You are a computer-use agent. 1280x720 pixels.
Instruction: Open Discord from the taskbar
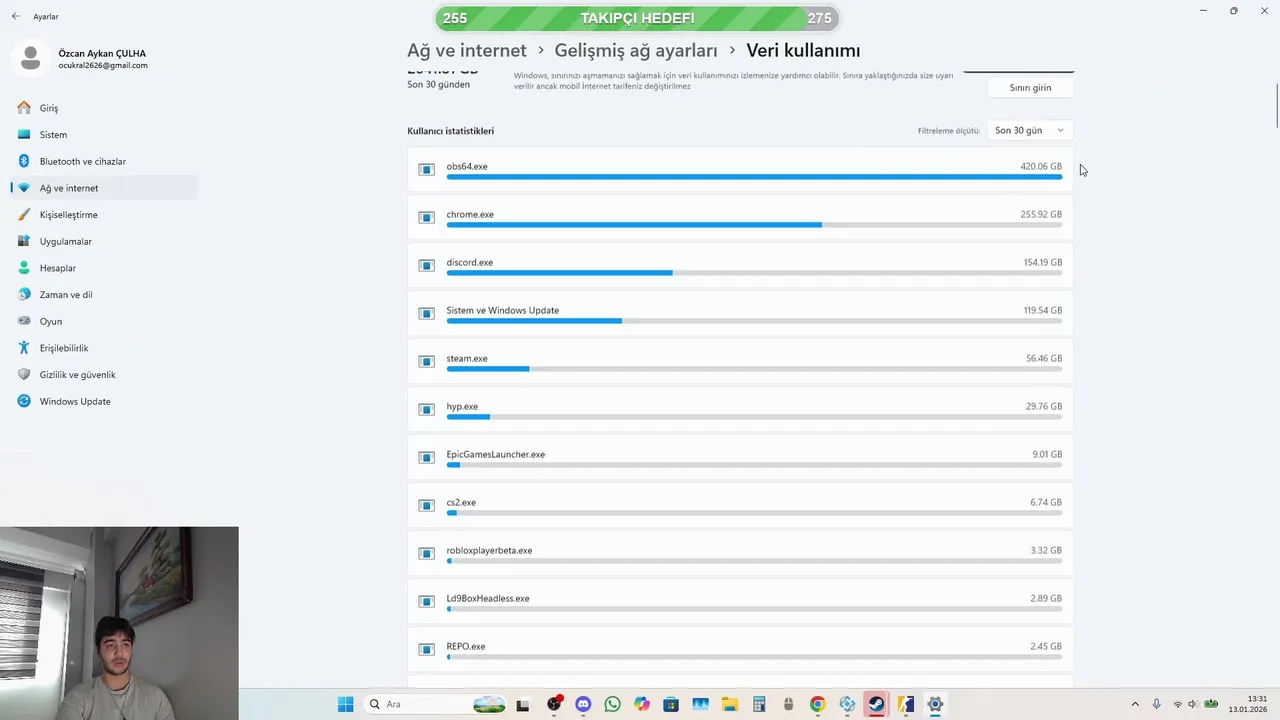coord(583,704)
